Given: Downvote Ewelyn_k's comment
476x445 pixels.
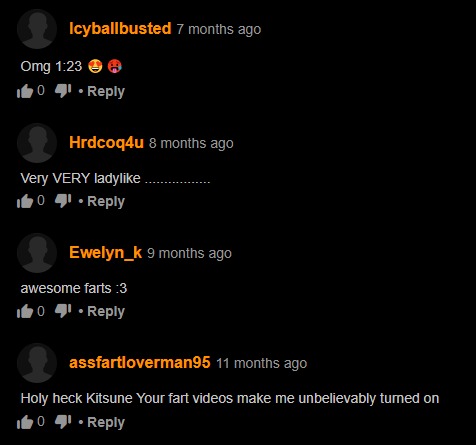Looking at the screenshot, I should [63, 311].
